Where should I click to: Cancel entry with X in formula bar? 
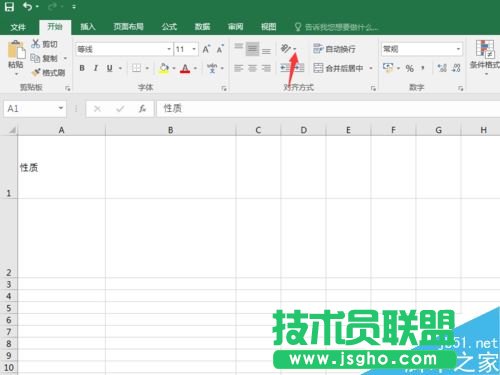(x=97, y=109)
